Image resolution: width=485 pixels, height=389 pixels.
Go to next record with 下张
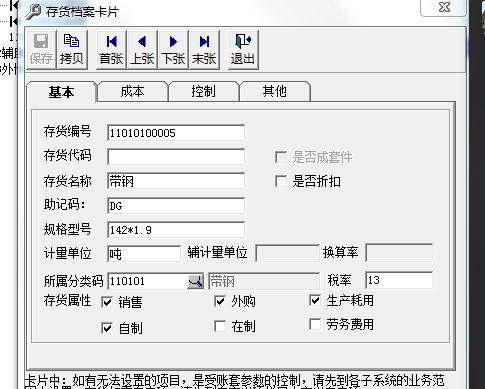[173, 50]
